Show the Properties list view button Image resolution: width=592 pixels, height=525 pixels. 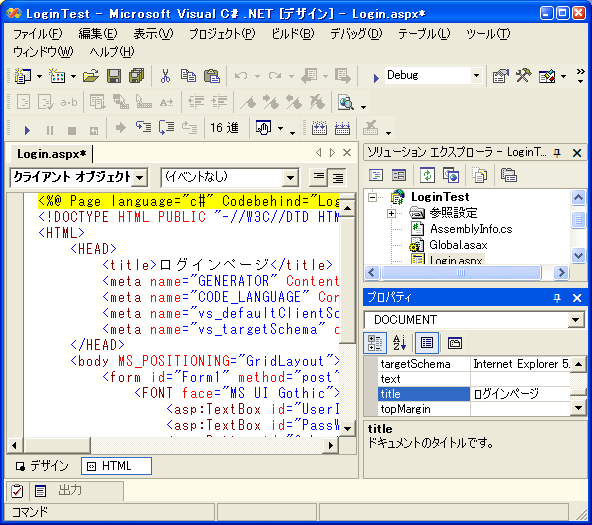coord(427,343)
